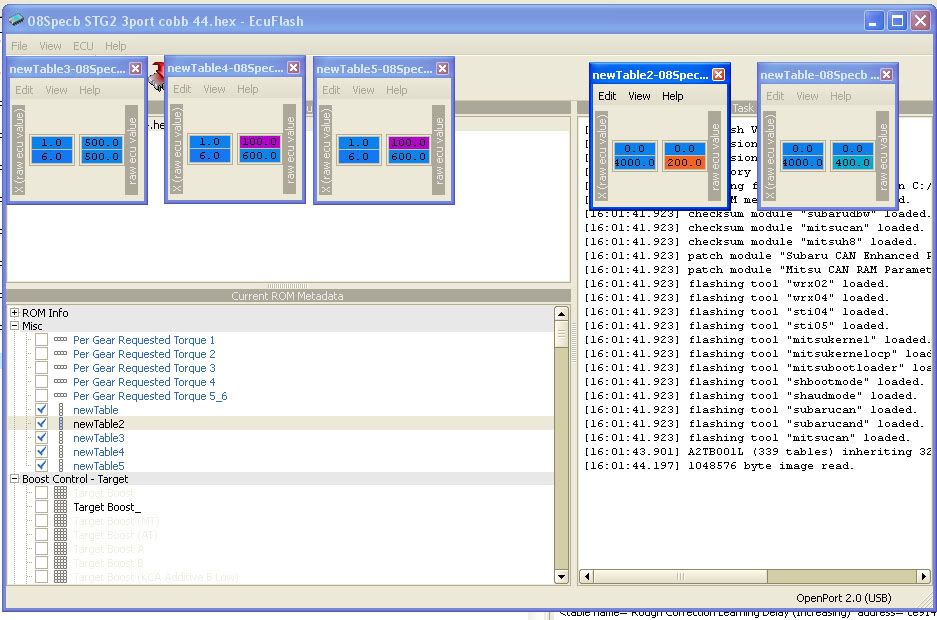Check the Per Gear Requested Torque 1 box

coord(41,340)
